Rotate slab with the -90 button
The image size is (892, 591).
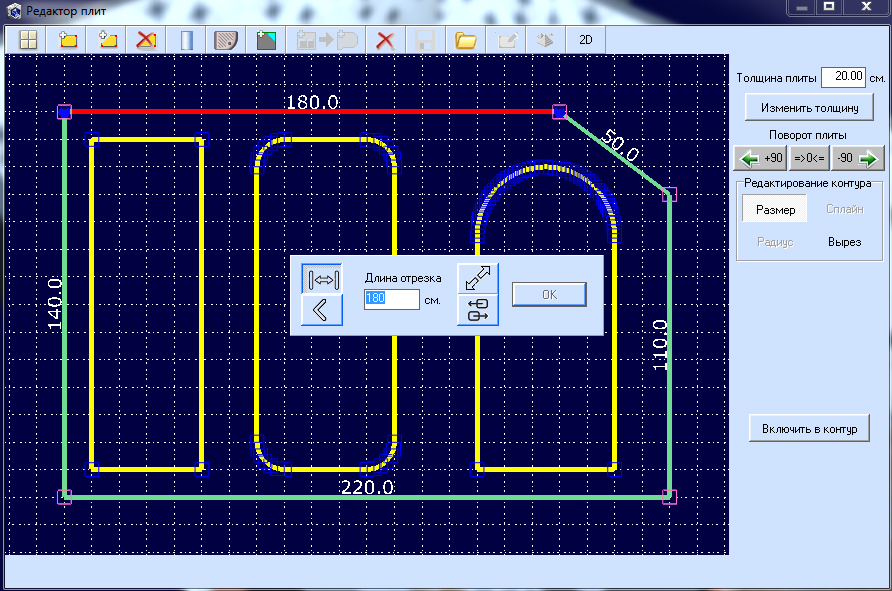(857, 158)
